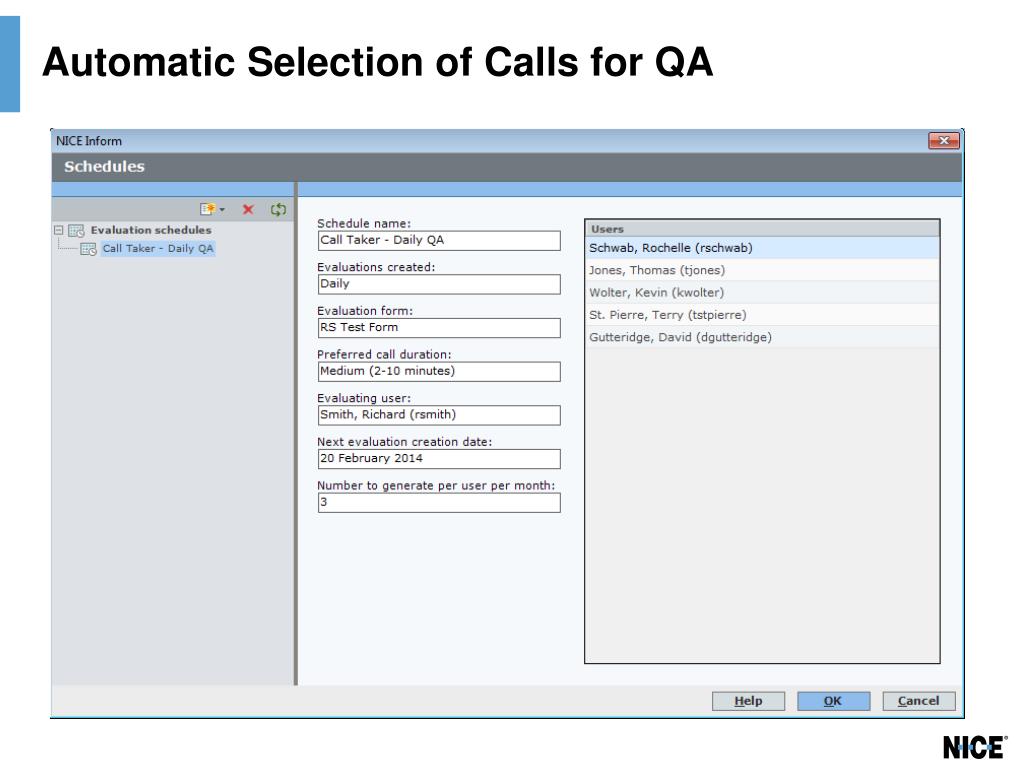Select user Schwab, Rochelle (rschwab)
The width and height of the screenshot is (1024, 768).
pos(762,248)
